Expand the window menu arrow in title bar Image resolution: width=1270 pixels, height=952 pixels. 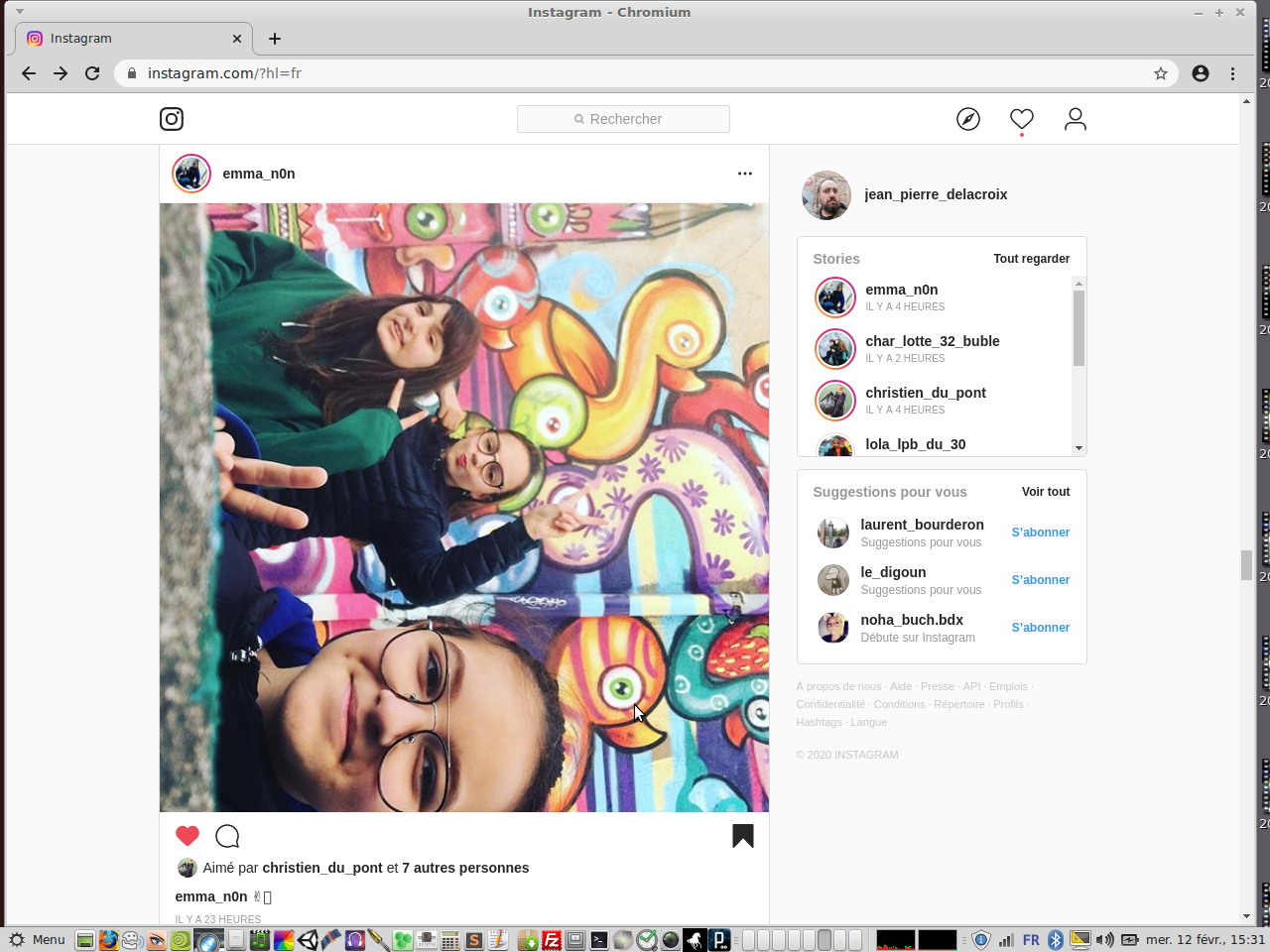point(20,12)
